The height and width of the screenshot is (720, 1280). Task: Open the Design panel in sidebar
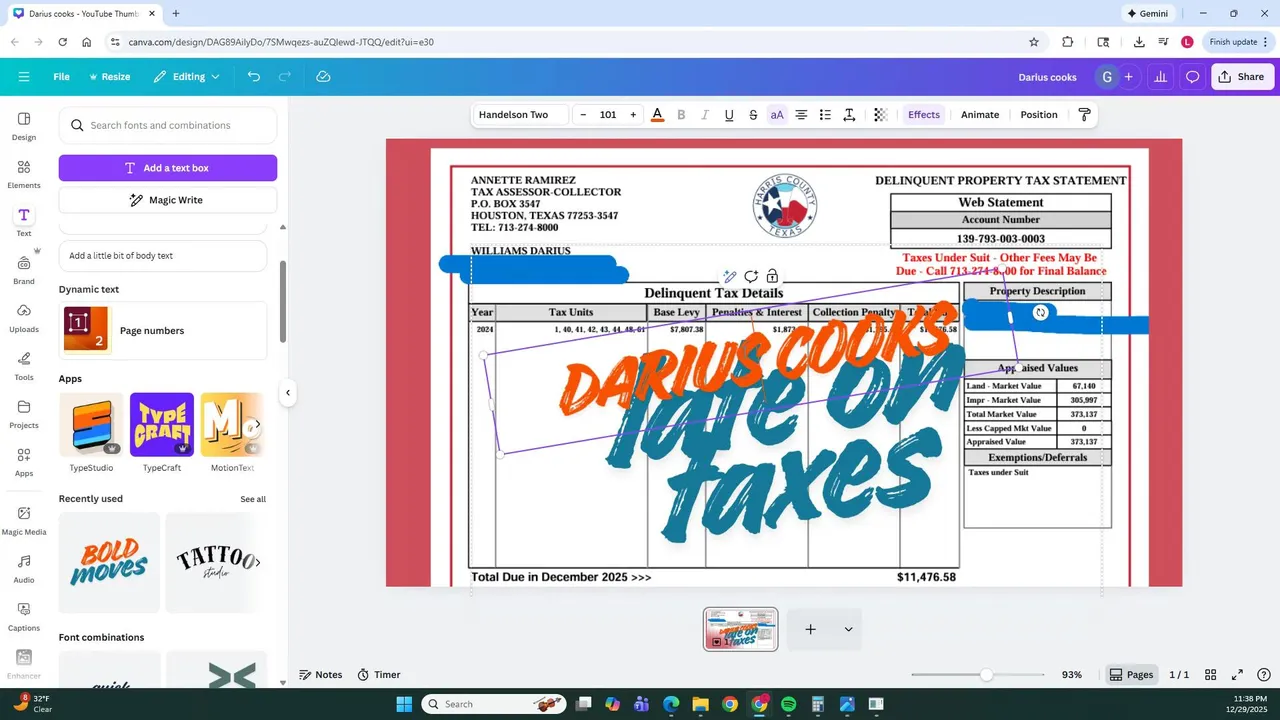point(24,126)
